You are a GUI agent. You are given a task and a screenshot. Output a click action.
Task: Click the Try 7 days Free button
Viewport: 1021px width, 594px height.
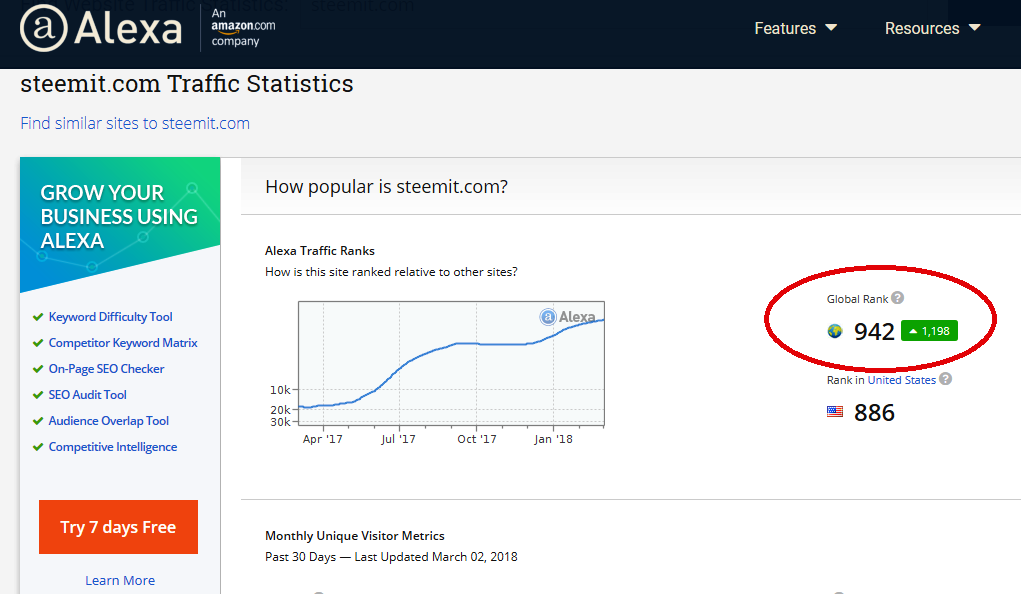point(119,527)
